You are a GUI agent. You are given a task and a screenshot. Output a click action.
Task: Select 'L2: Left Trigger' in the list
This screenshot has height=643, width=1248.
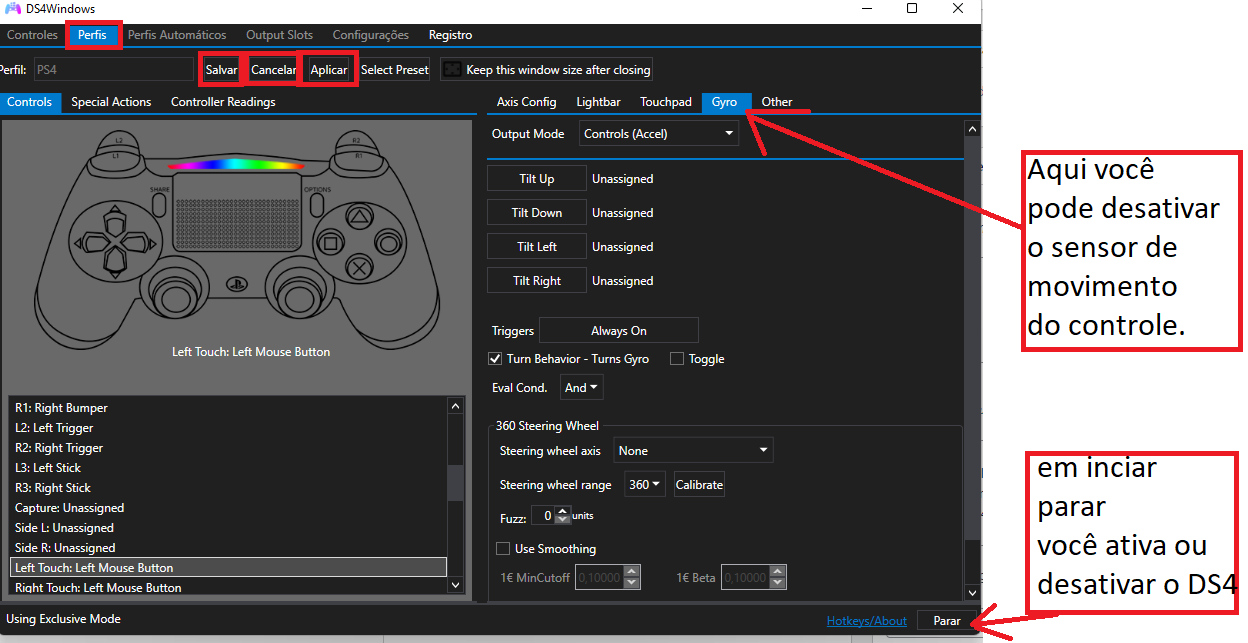(227, 428)
